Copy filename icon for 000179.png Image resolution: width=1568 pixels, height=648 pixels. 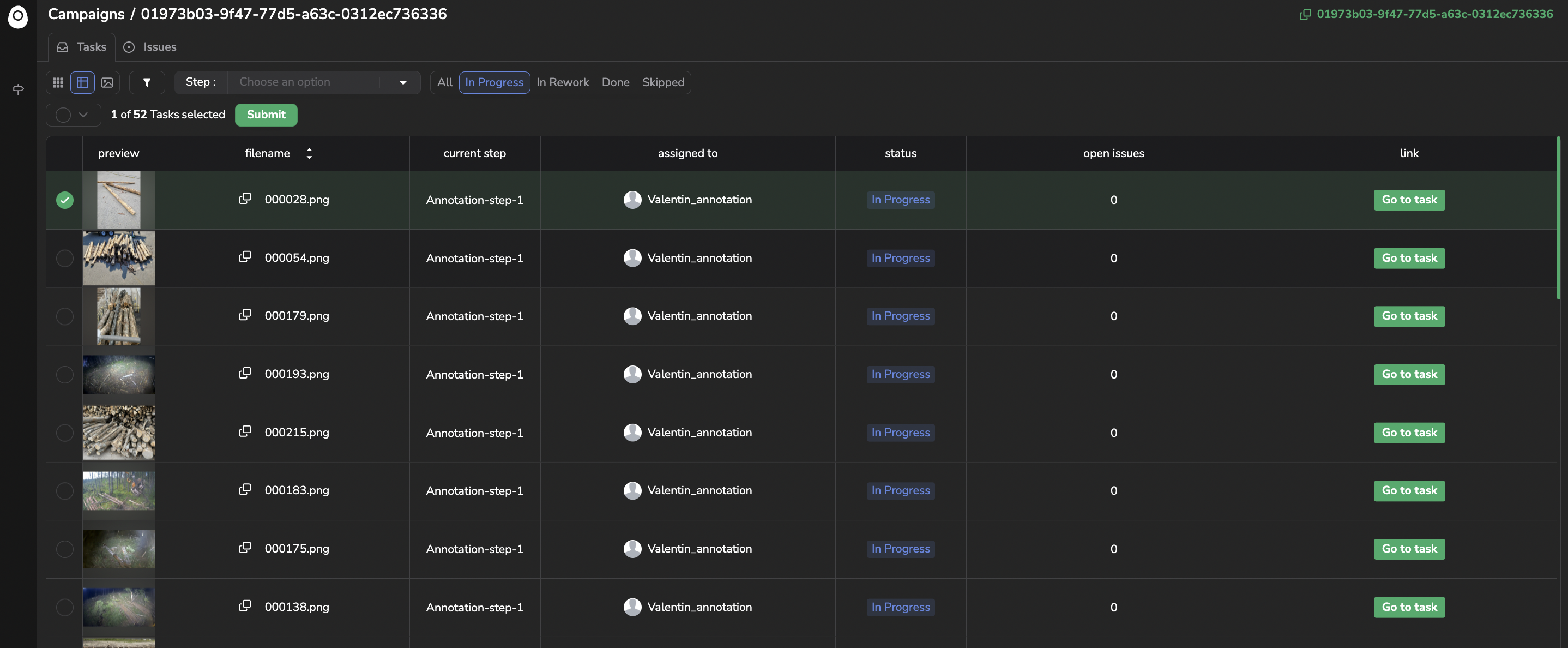(x=245, y=315)
